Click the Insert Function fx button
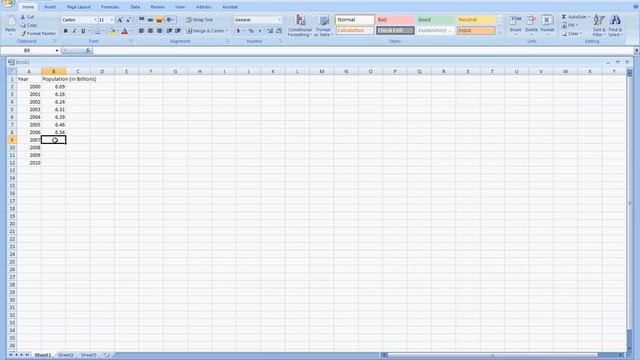This screenshot has width=640, height=360. tap(88, 51)
